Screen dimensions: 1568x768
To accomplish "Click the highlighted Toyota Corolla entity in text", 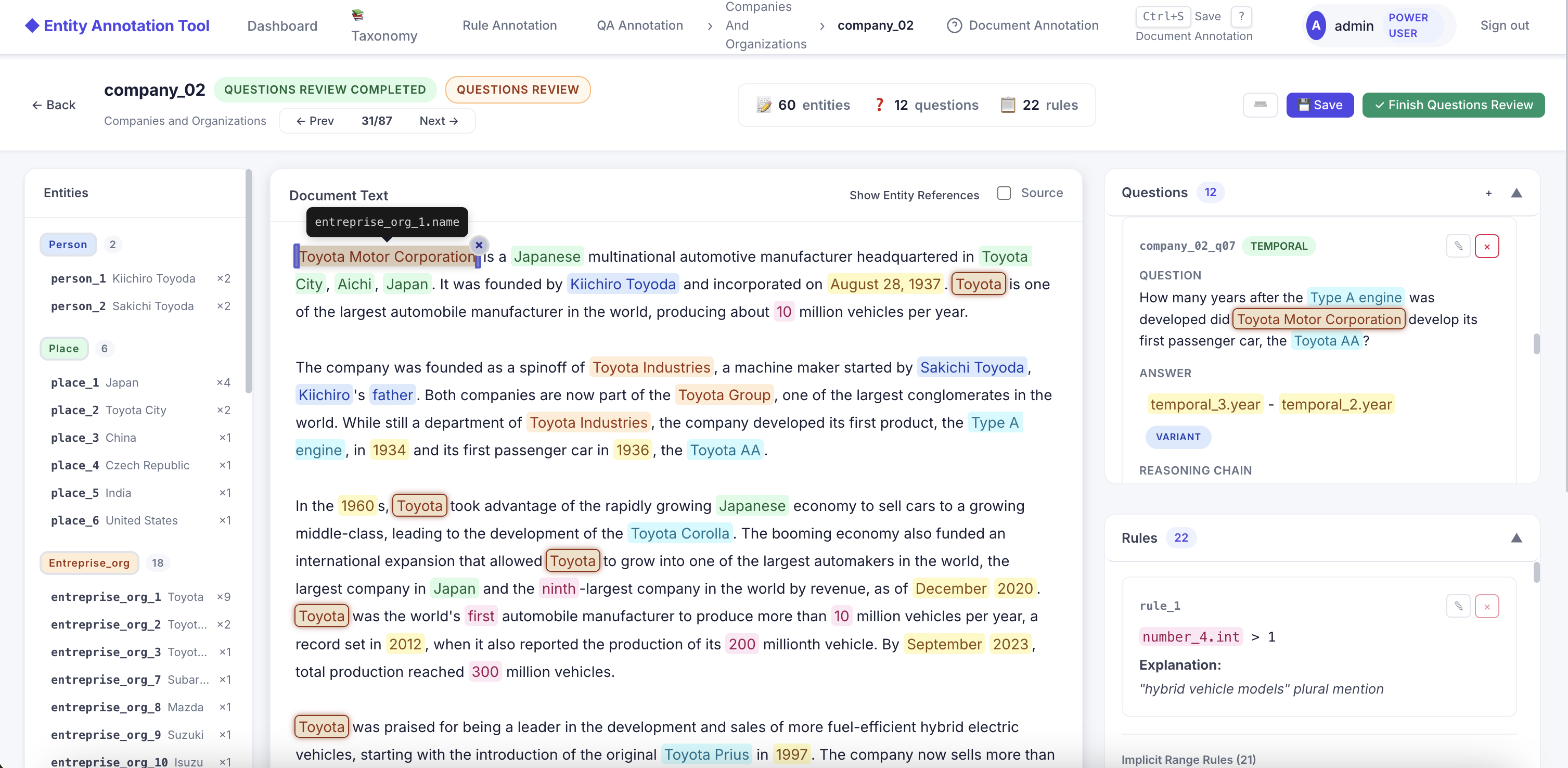I will [680, 533].
